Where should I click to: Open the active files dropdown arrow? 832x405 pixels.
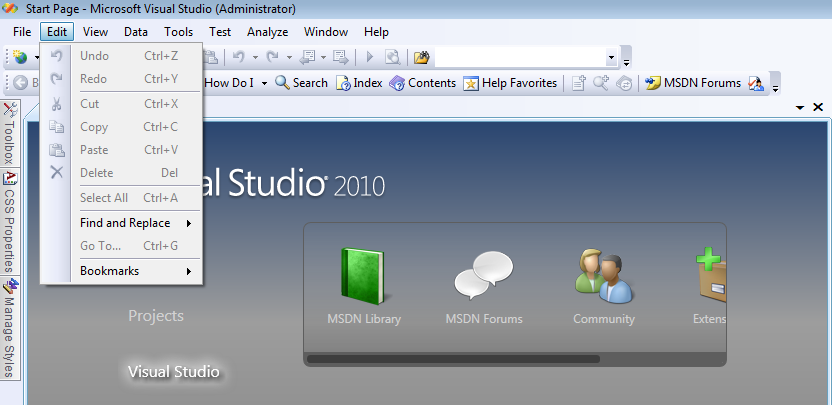[800, 108]
